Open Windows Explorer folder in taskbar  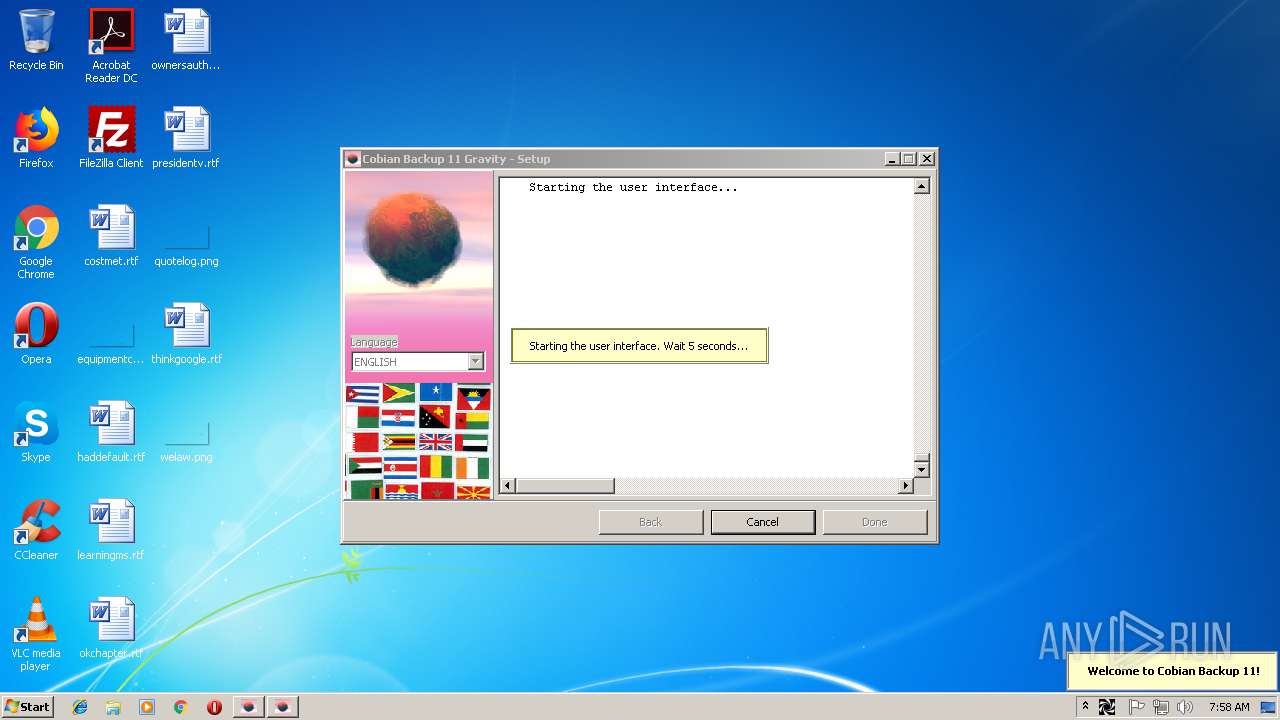coord(113,707)
